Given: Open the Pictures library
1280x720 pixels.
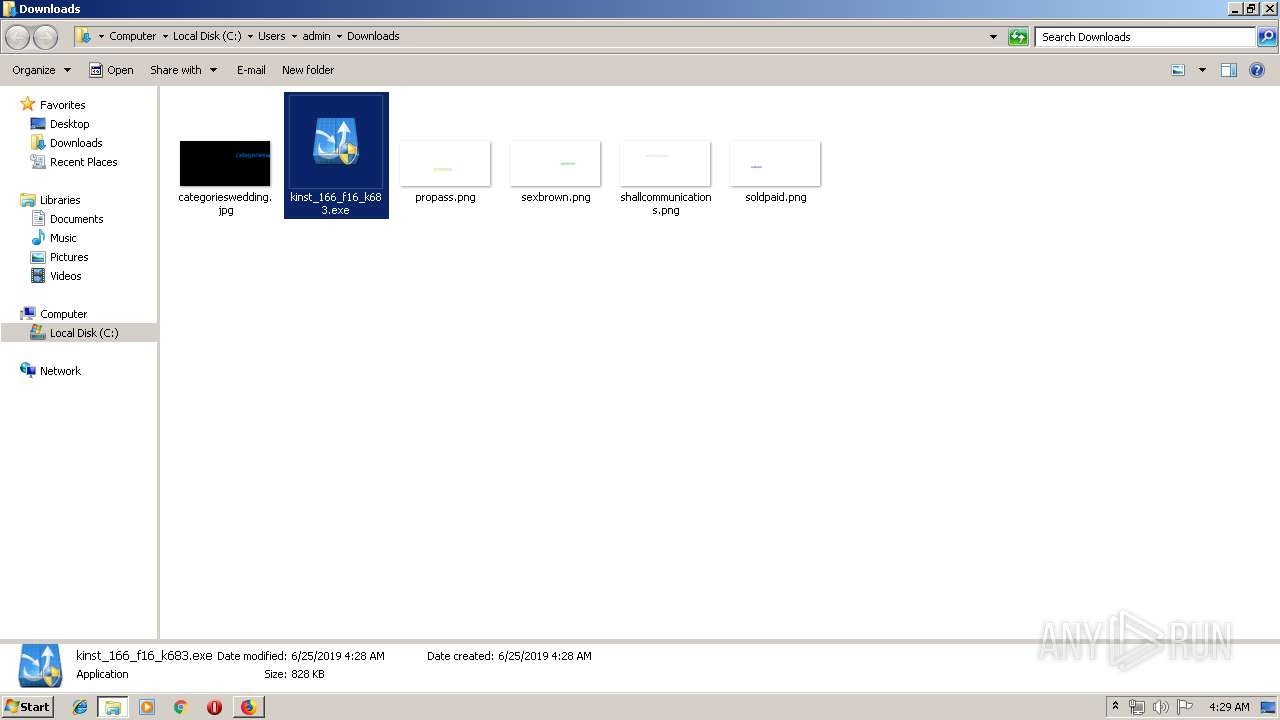Looking at the screenshot, I should pos(69,257).
